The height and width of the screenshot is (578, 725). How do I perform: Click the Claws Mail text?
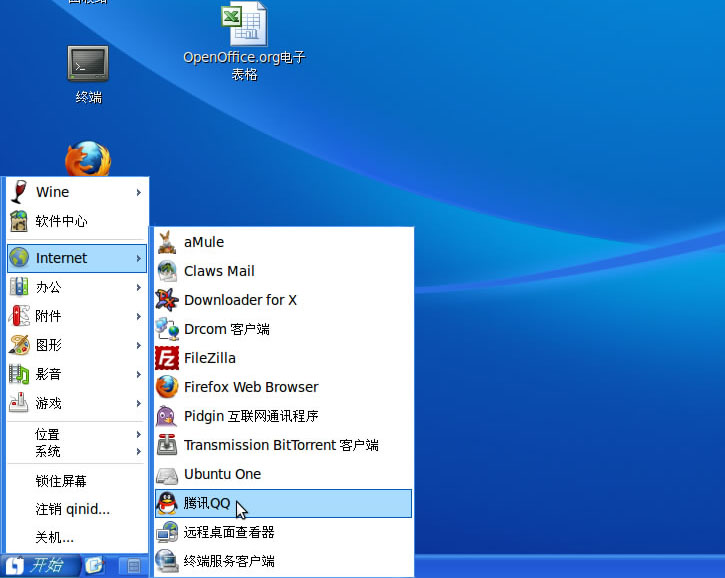(x=219, y=271)
